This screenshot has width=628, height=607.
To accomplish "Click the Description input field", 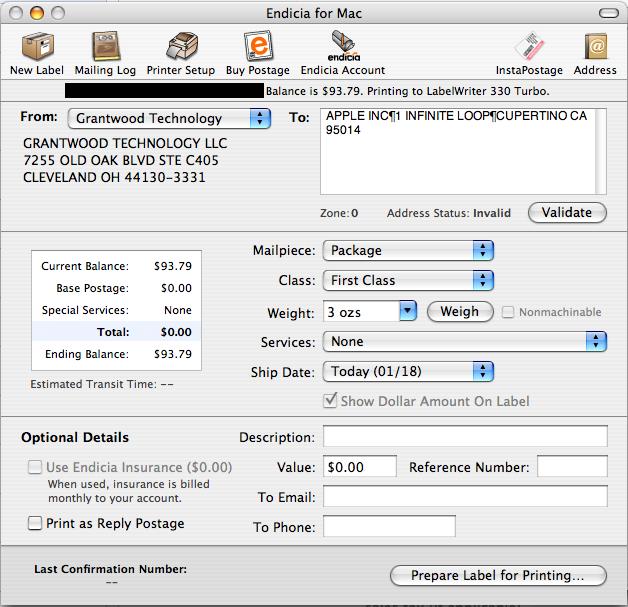I will (465, 436).
